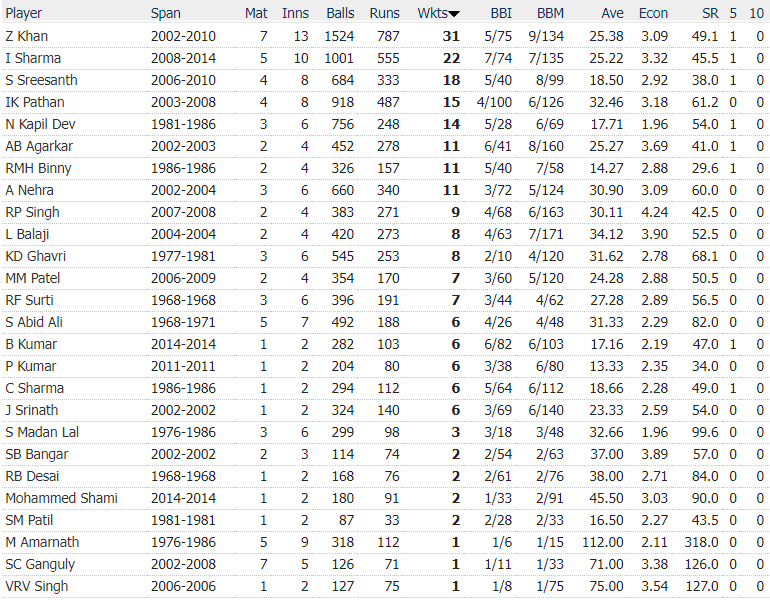Click I Sharma's wickets value 22
Image resolution: width=770 pixels, height=600 pixels.
(451, 58)
